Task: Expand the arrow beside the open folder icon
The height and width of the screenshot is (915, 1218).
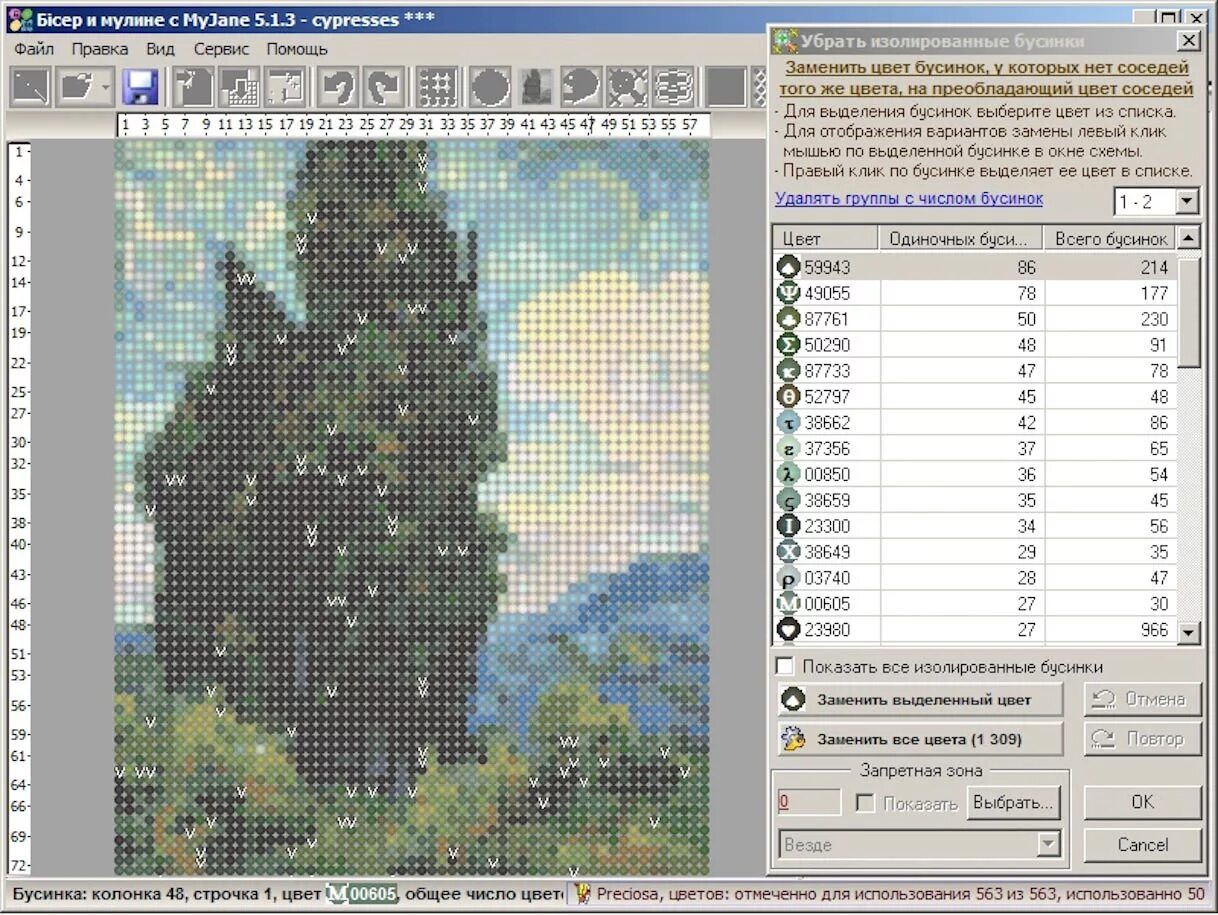Action: click(106, 88)
